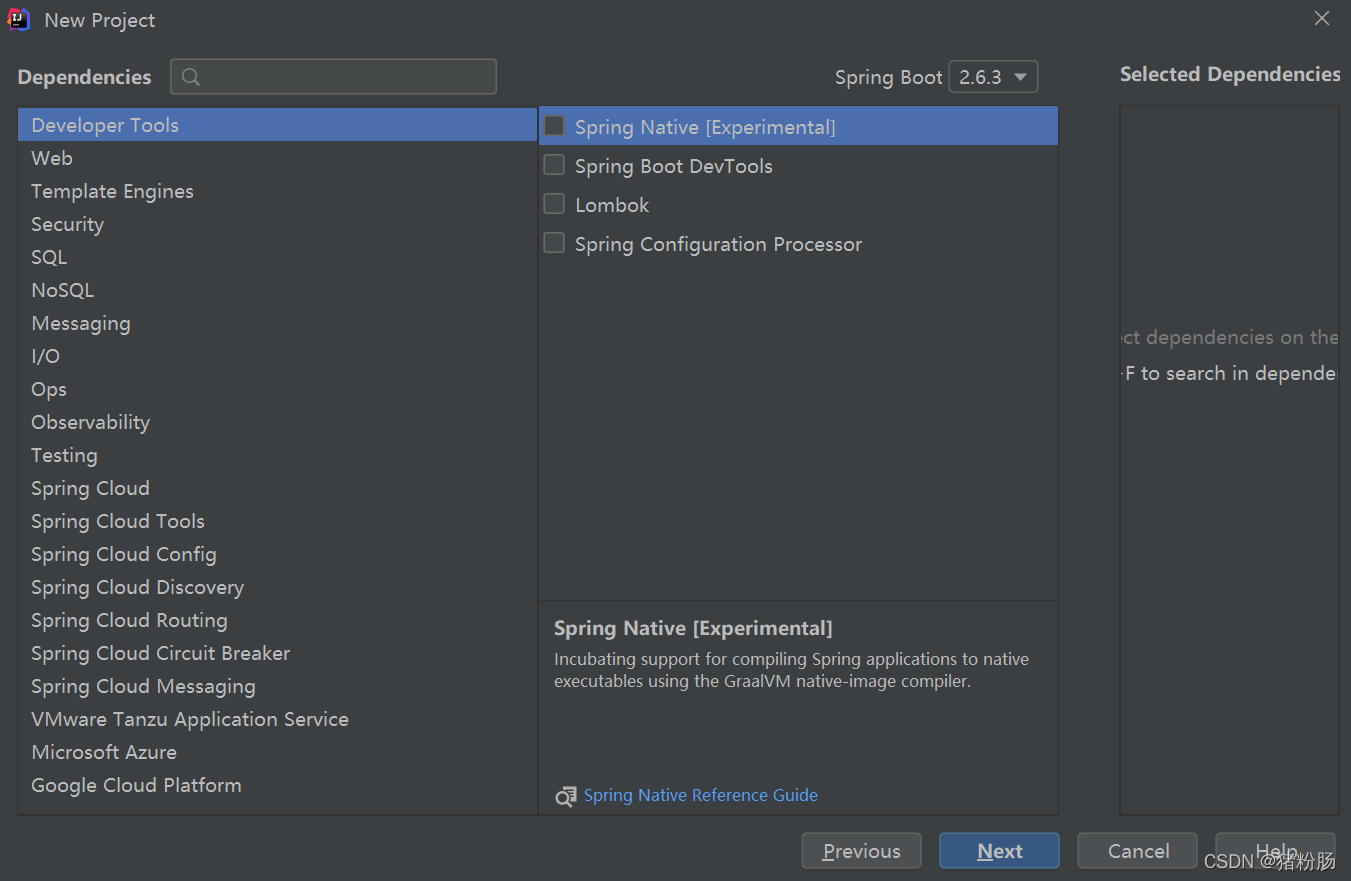
Task: Enable the Spring Native [Experimental] checkbox
Action: 554,127
